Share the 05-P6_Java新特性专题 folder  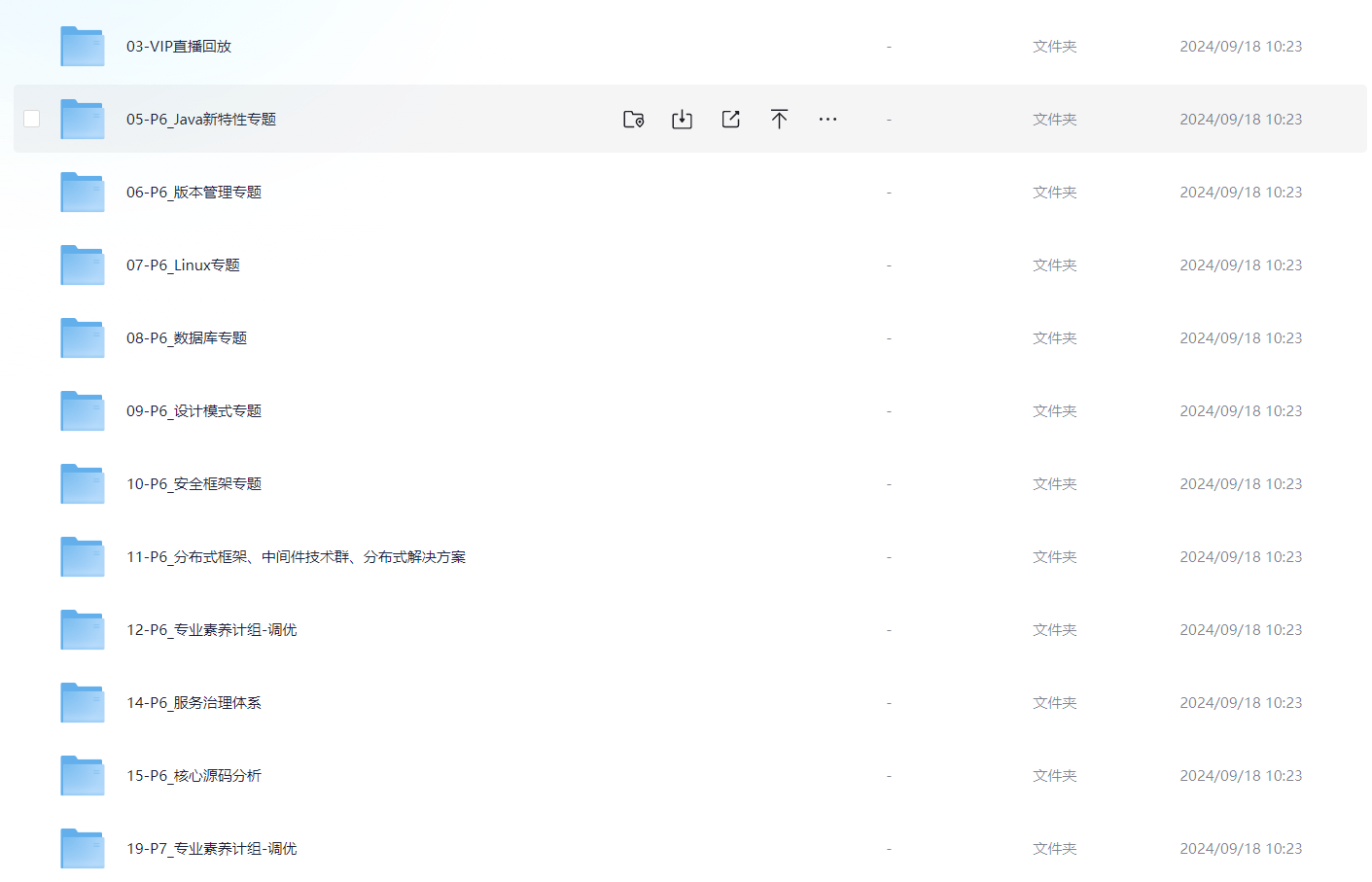pos(730,120)
